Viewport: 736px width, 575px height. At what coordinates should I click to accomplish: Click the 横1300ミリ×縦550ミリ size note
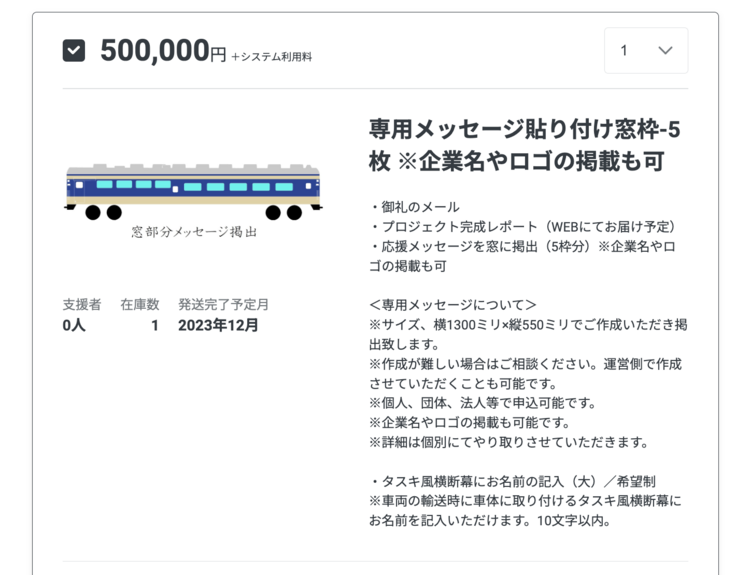(x=526, y=325)
